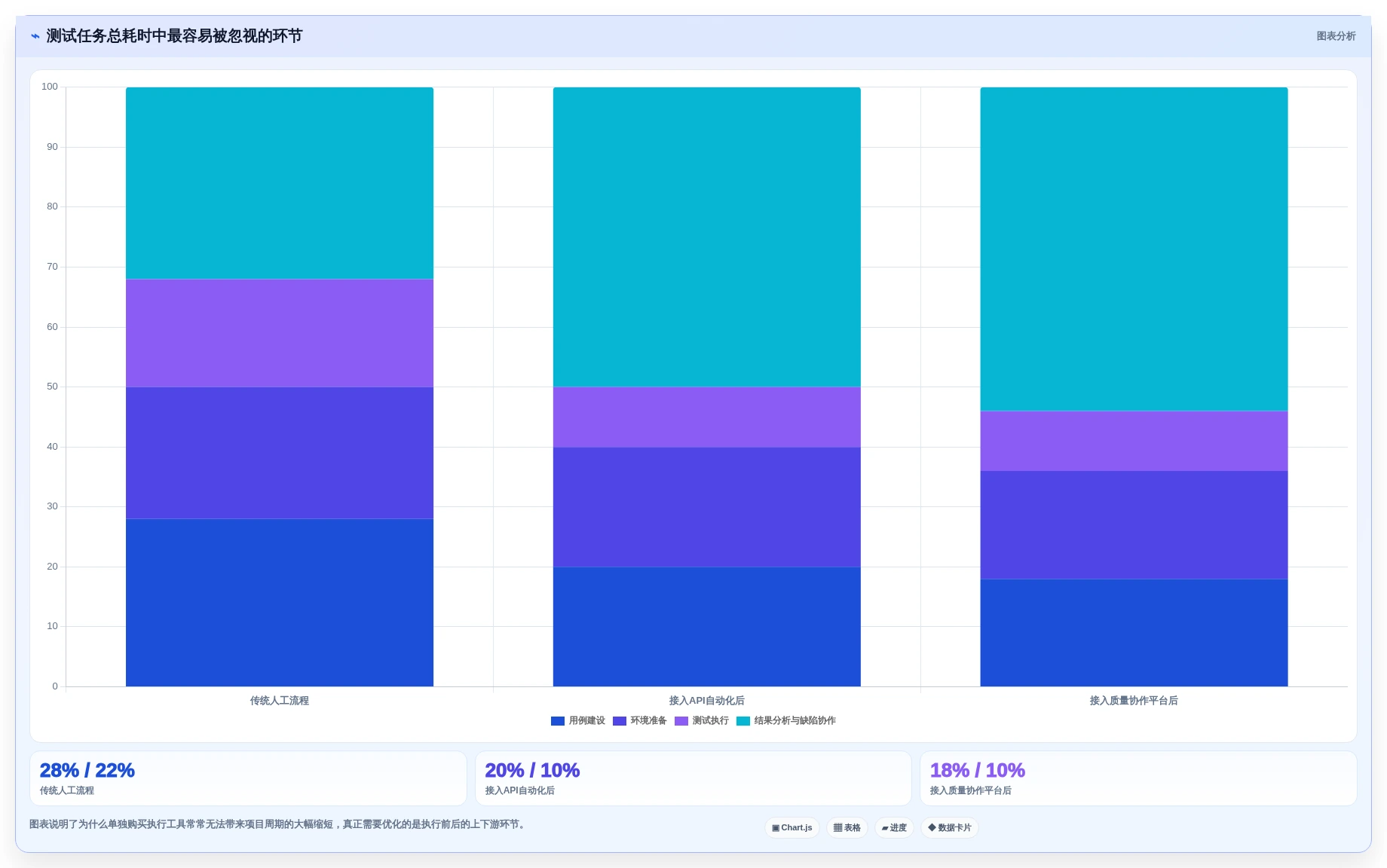Click the Chart.js tag chip

coord(792,827)
